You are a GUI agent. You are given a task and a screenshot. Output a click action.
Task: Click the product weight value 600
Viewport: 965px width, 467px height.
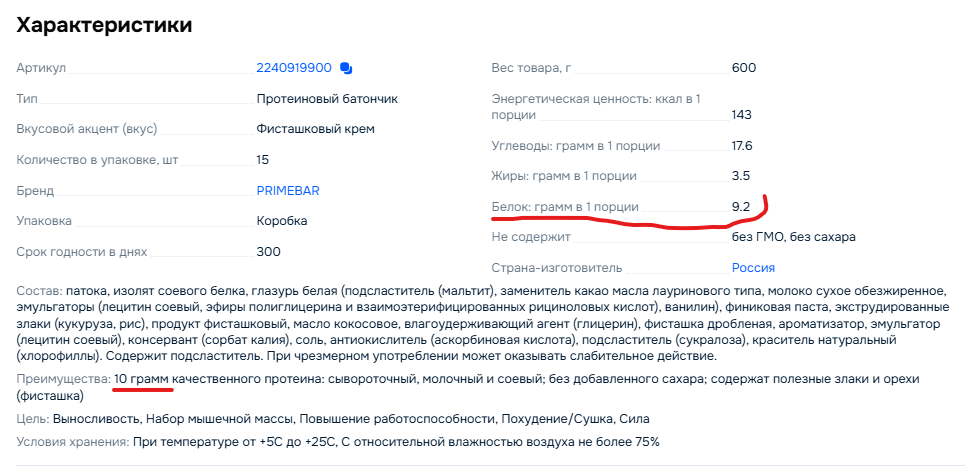point(744,68)
